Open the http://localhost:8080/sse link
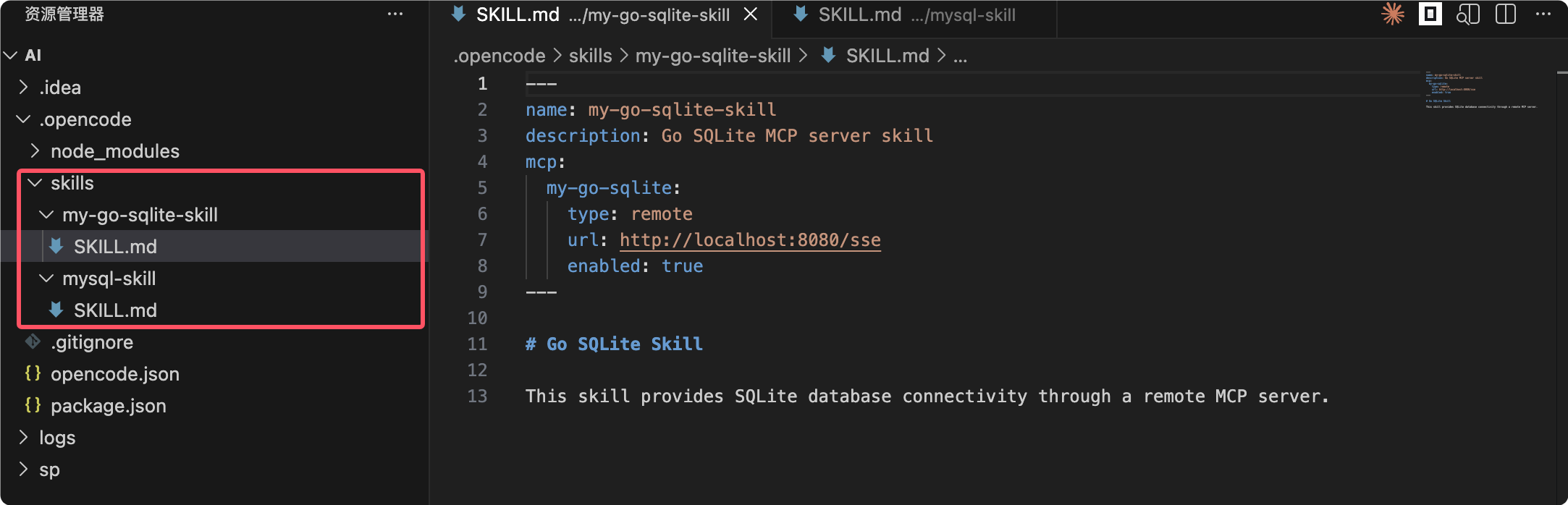The width and height of the screenshot is (1568, 505). tap(750, 240)
